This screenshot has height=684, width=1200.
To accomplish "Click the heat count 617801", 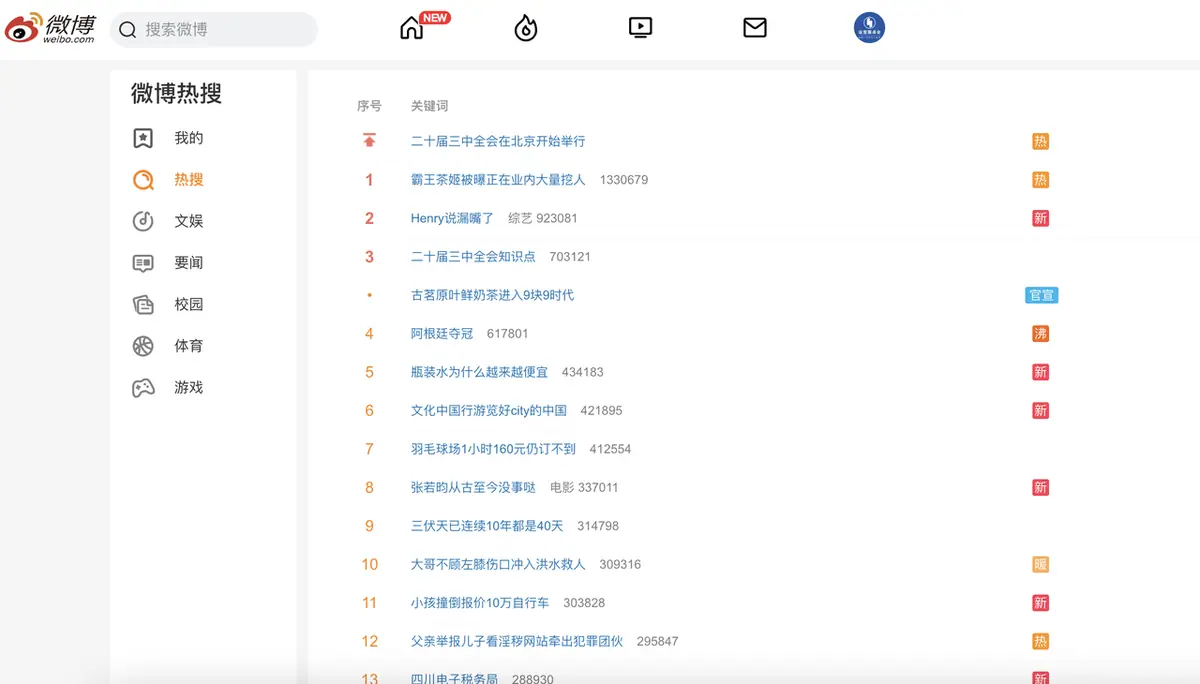I will (508, 334).
